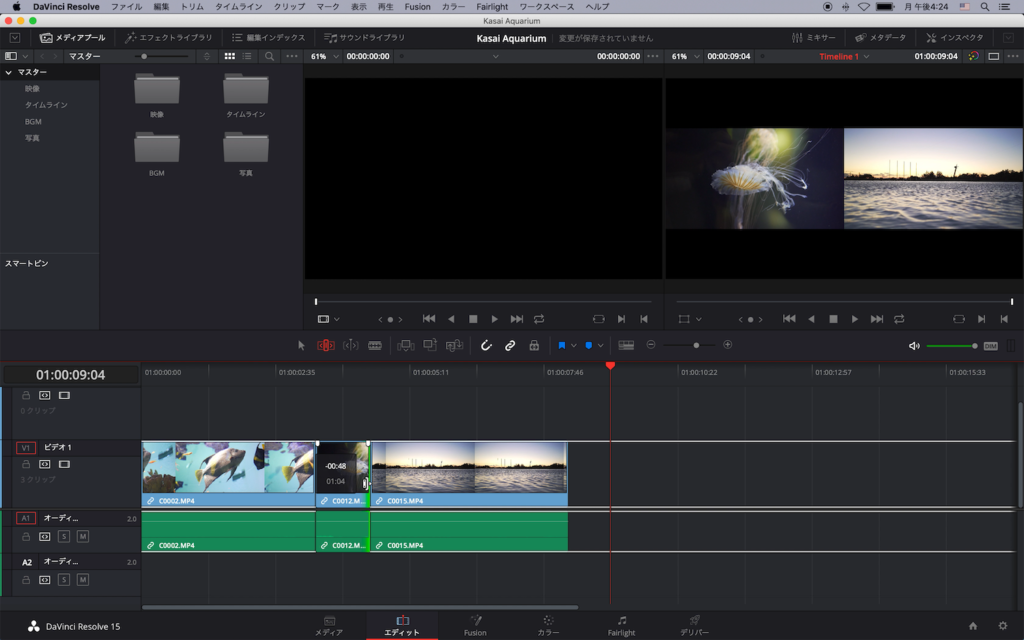Open project settings gear icon
This screenshot has height=640, width=1024.
(x=1002, y=626)
